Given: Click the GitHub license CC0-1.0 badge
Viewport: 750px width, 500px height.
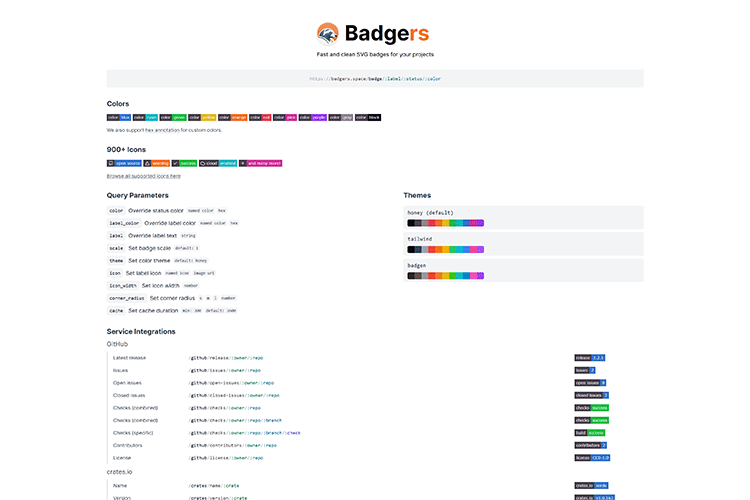Looking at the screenshot, I should pos(592,457).
